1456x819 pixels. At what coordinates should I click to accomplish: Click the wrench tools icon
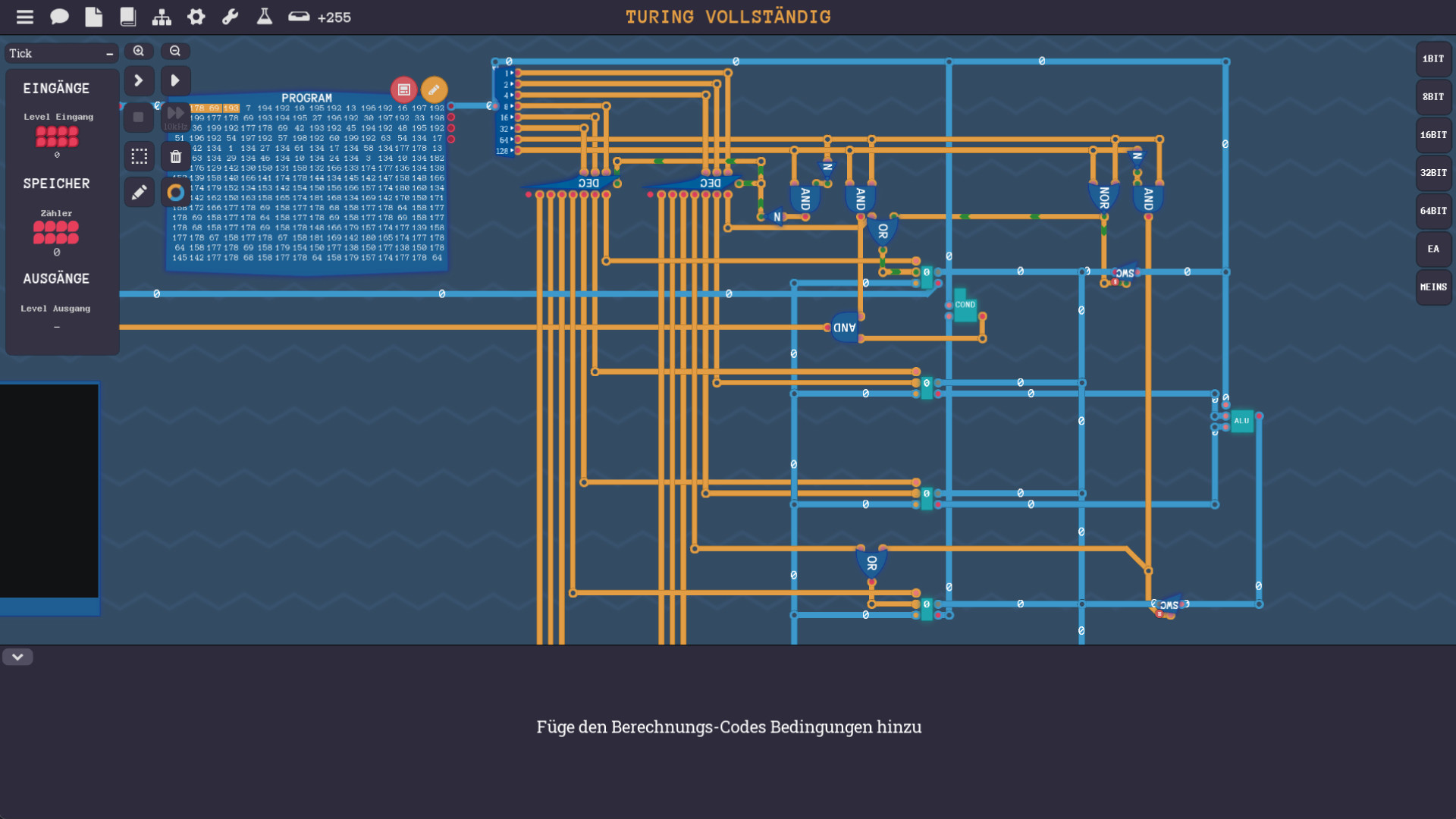tap(231, 17)
